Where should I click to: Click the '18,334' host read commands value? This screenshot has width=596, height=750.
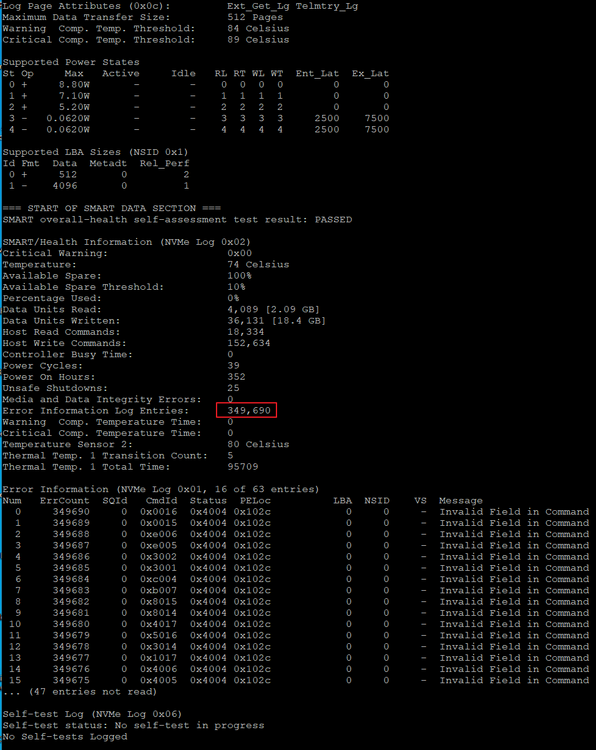coord(245,332)
